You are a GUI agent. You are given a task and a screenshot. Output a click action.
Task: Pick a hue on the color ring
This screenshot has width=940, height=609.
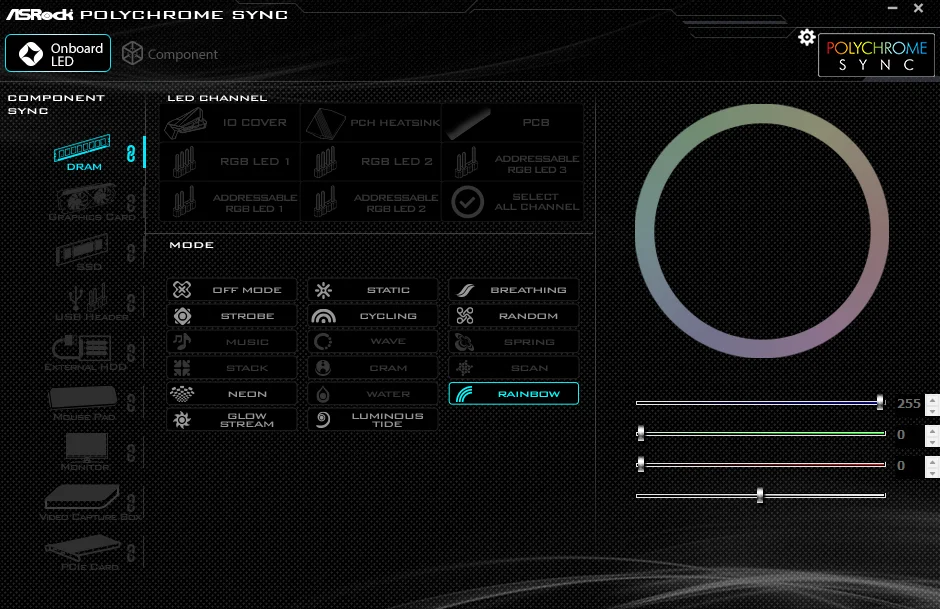[761, 114]
